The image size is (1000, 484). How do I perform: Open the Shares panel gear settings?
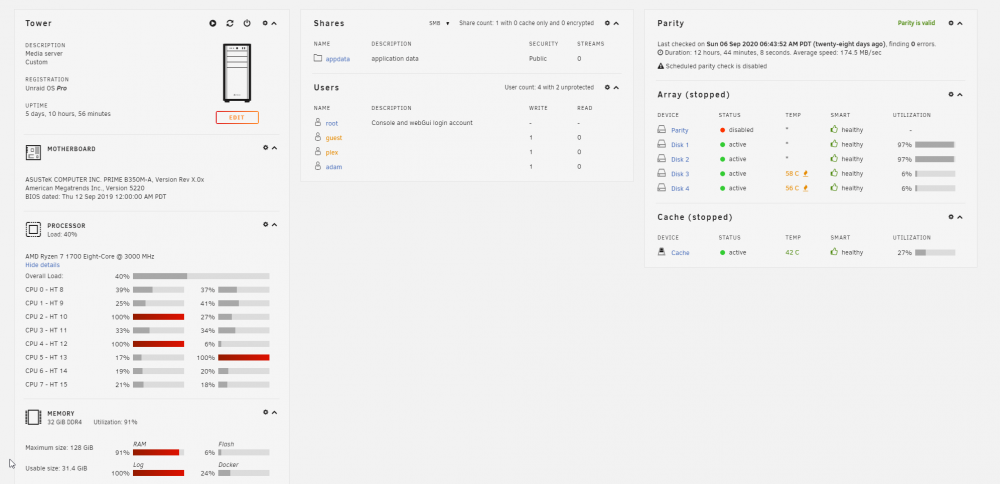pos(607,23)
